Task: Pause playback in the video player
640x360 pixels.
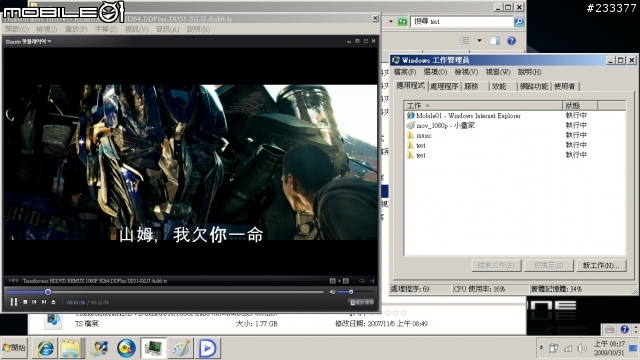Action: coord(13,302)
